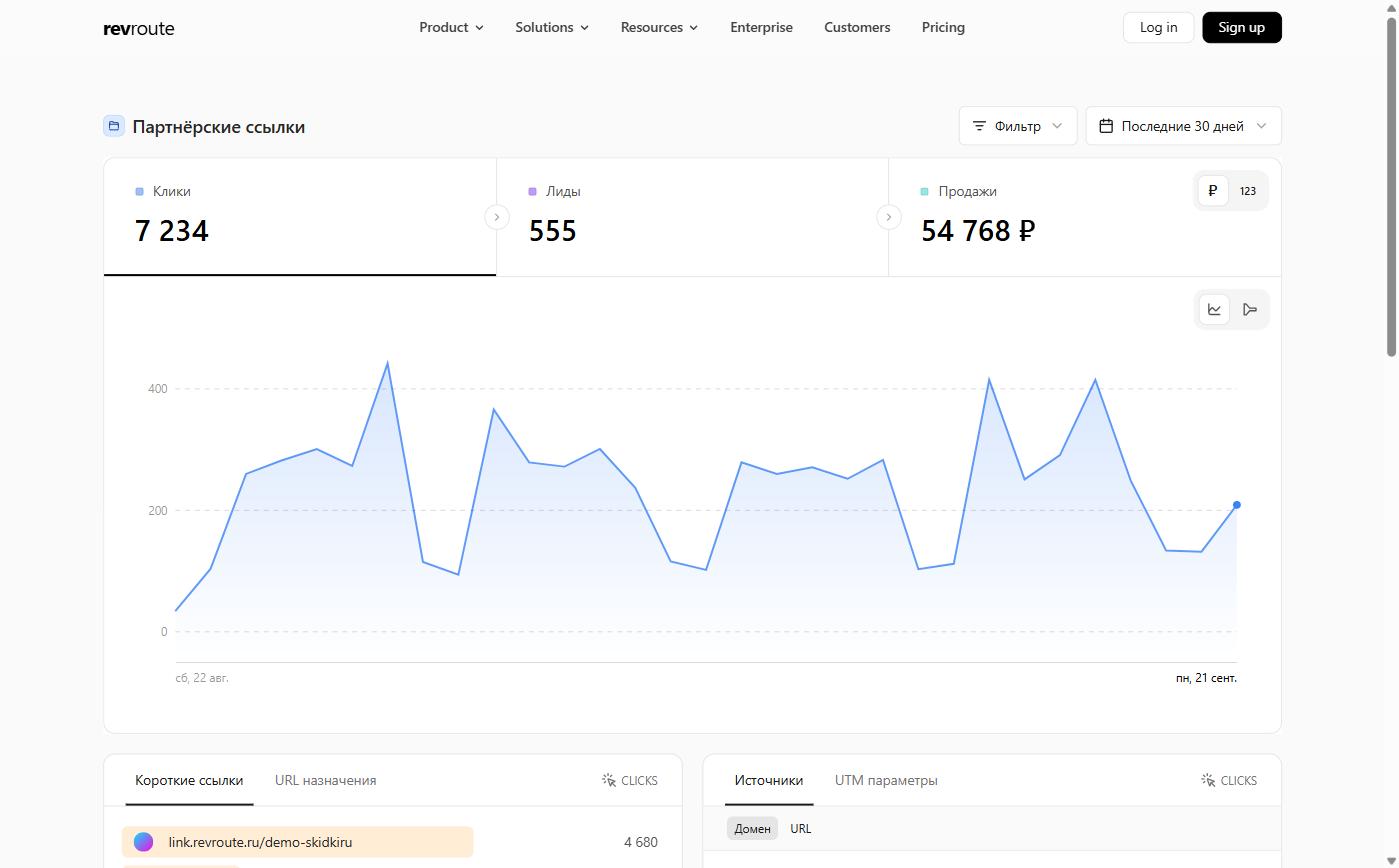Click the link.revroute.ru/demo-skidkiru row
This screenshot has width=1399, height=868.
click(392, 842)
